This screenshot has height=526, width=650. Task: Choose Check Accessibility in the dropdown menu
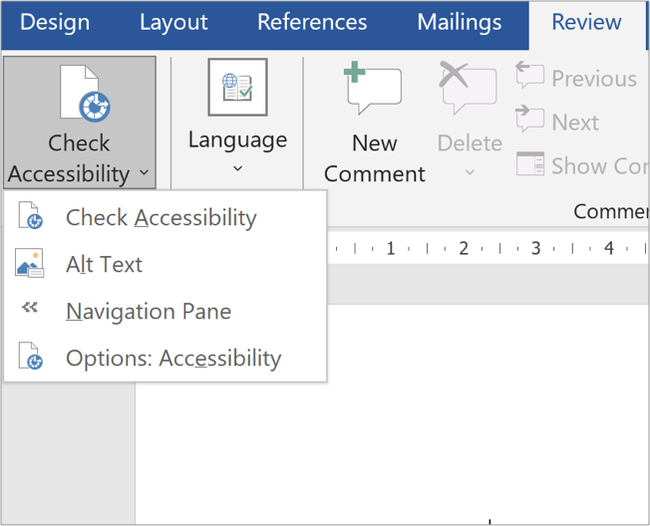click(165, 217)
